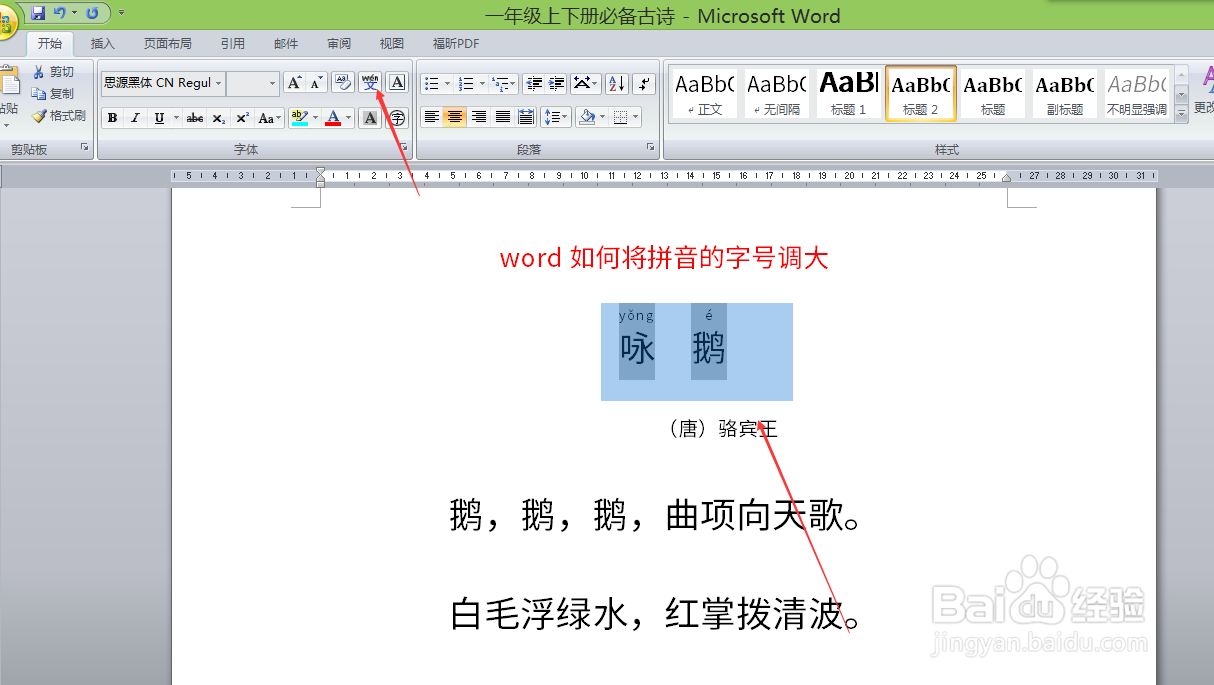Click Copy (复制) in clipboard group
The image size is (1214, 685).
[x=53, y=93]
